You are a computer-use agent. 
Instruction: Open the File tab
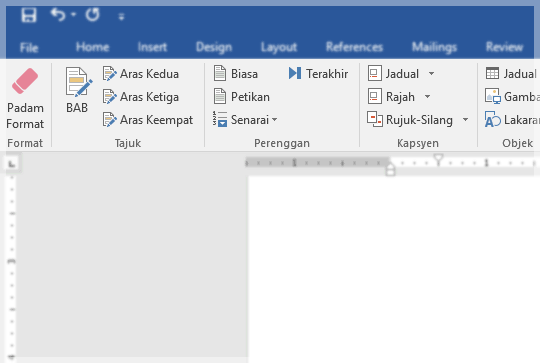tap(29, 47)
